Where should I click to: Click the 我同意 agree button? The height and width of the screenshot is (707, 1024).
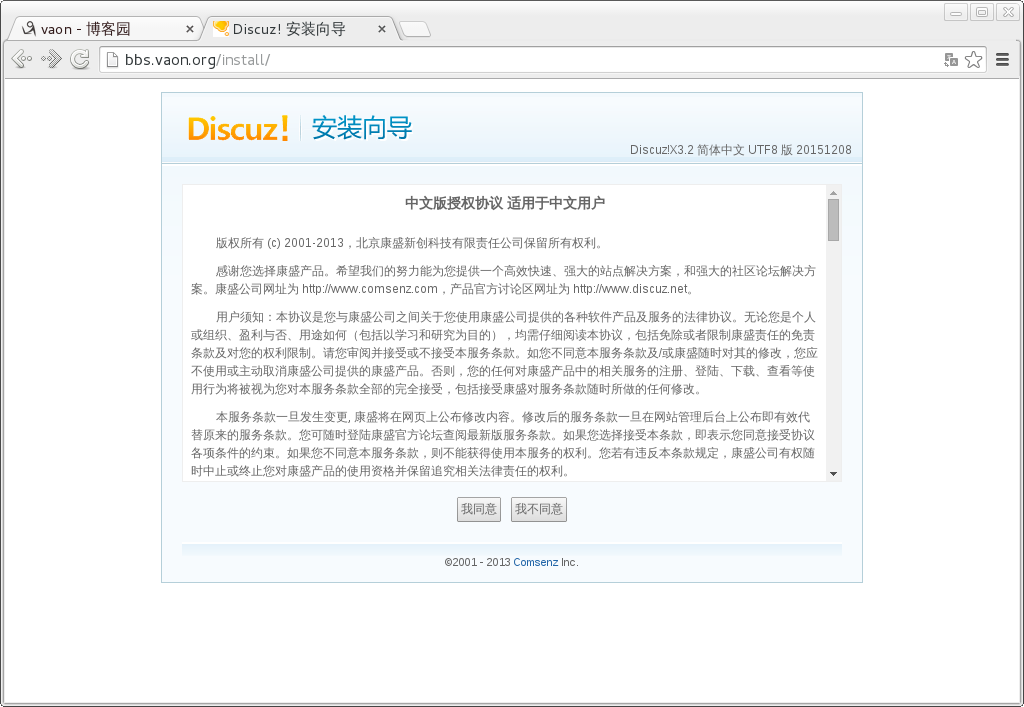479,509
